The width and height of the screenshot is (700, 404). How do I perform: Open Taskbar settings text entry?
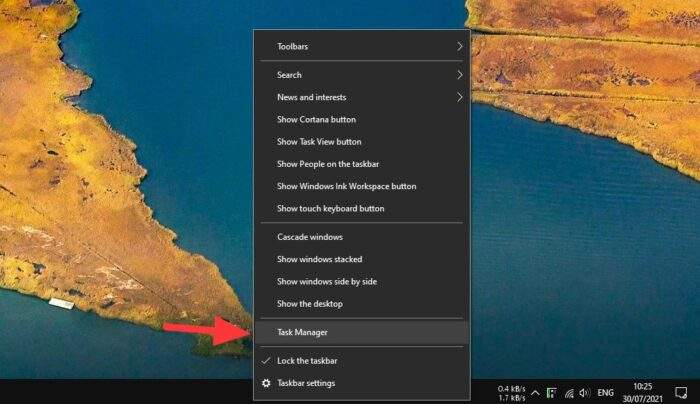(306, 383)
